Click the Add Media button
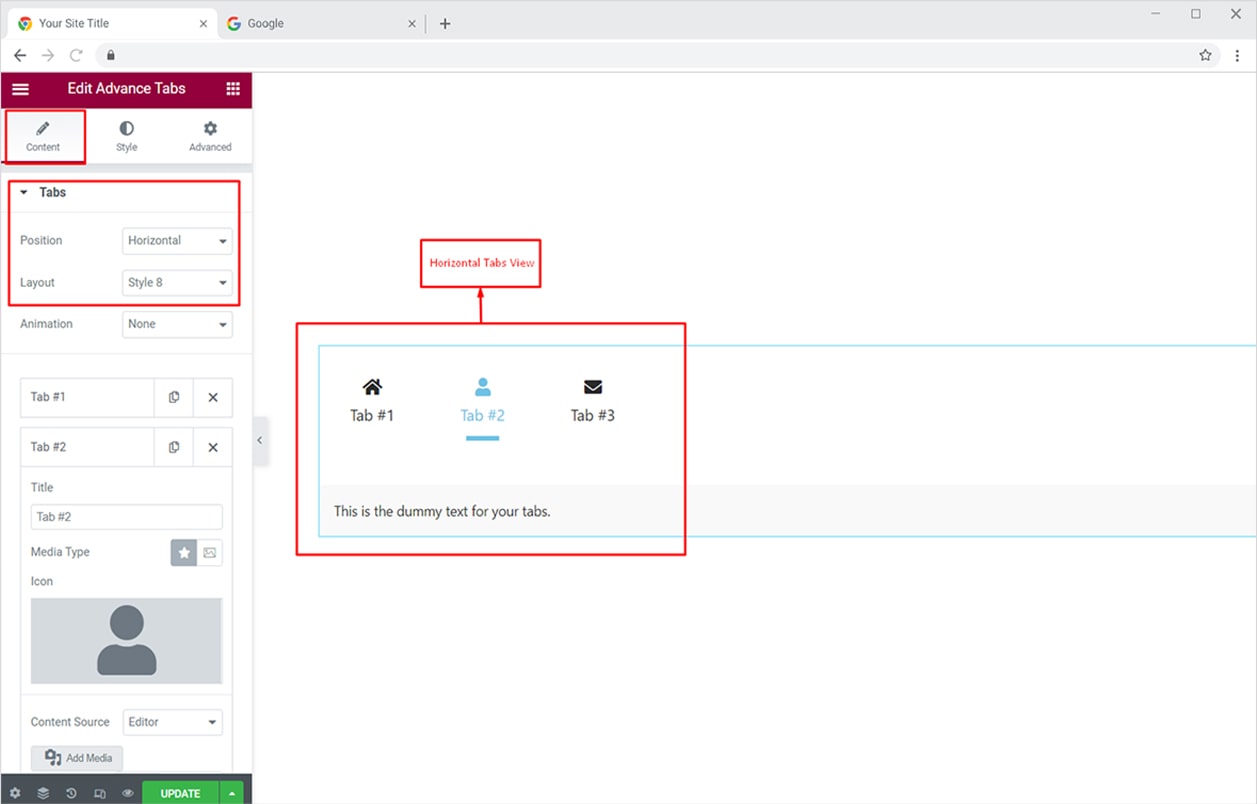This screenshot has height=804, width=1257. [77, 758]
